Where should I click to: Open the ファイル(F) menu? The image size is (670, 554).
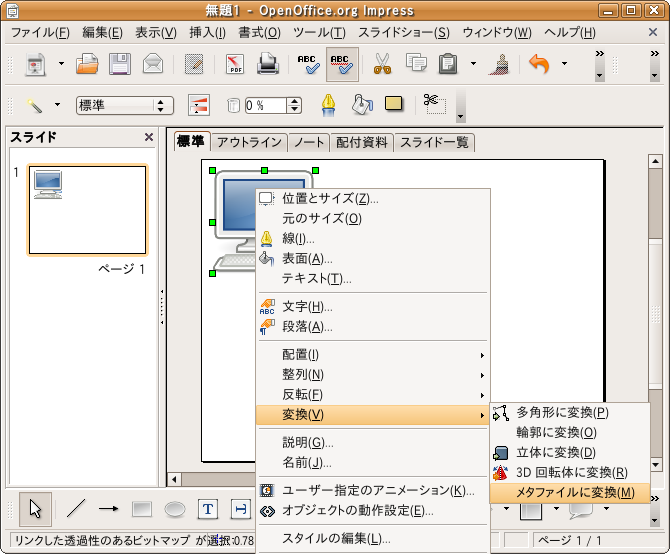pyautogui.click(x=40, y=32)
